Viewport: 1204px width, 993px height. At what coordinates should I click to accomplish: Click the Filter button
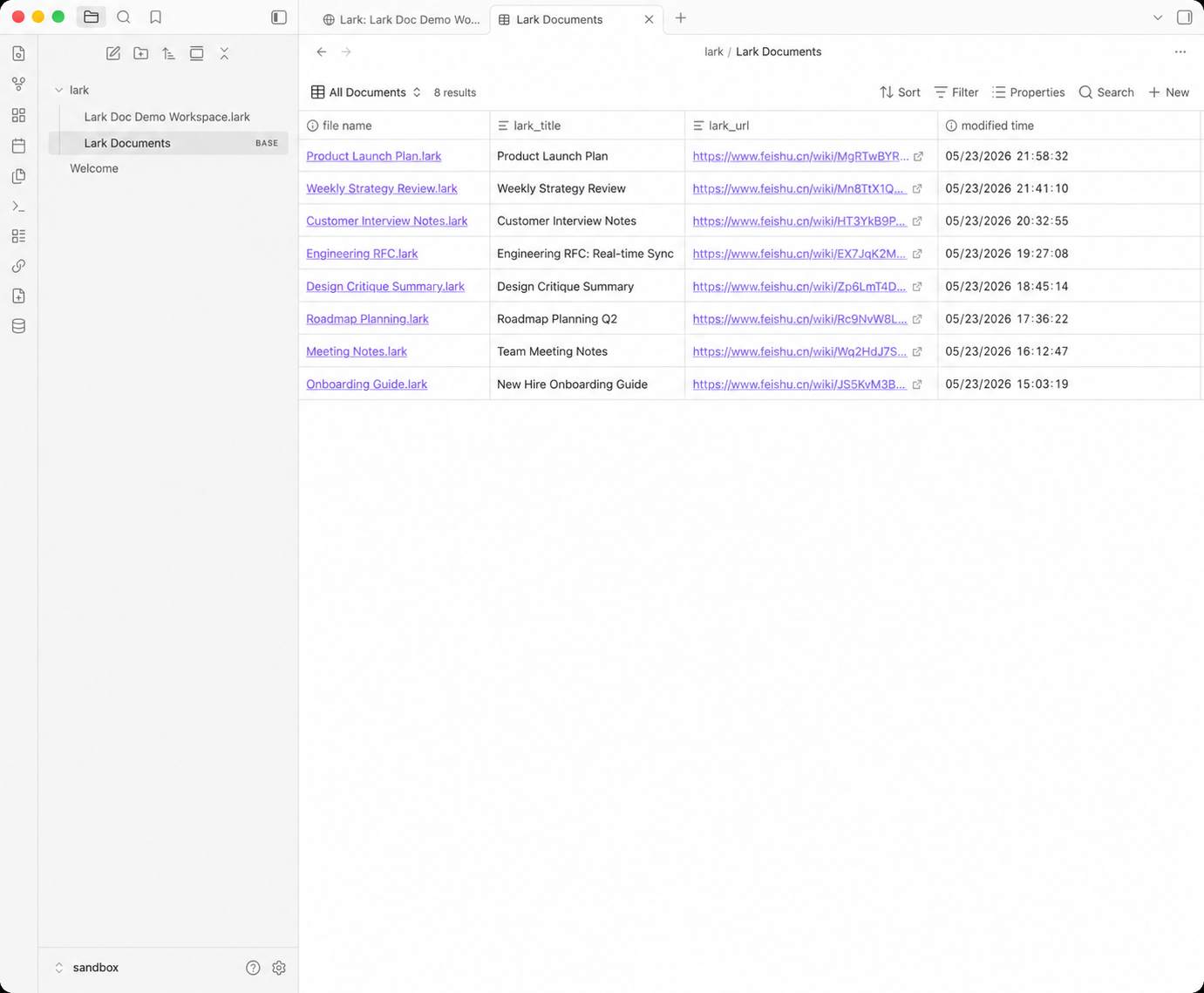click(956, 92)
